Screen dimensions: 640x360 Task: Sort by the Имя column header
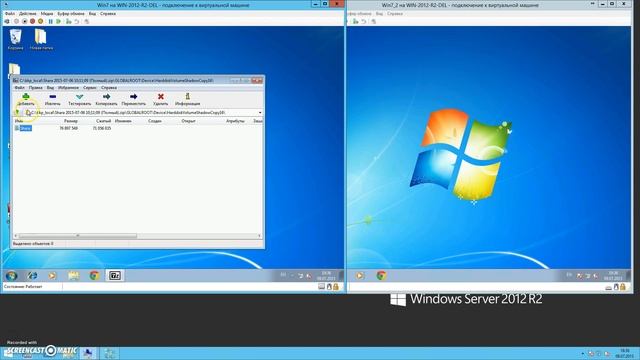click(x=19, y=121)
